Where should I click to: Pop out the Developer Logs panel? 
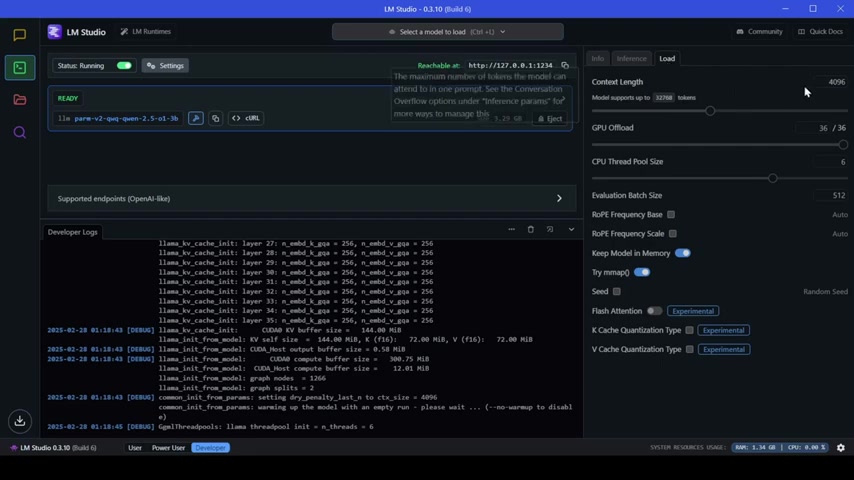point(550,229)
